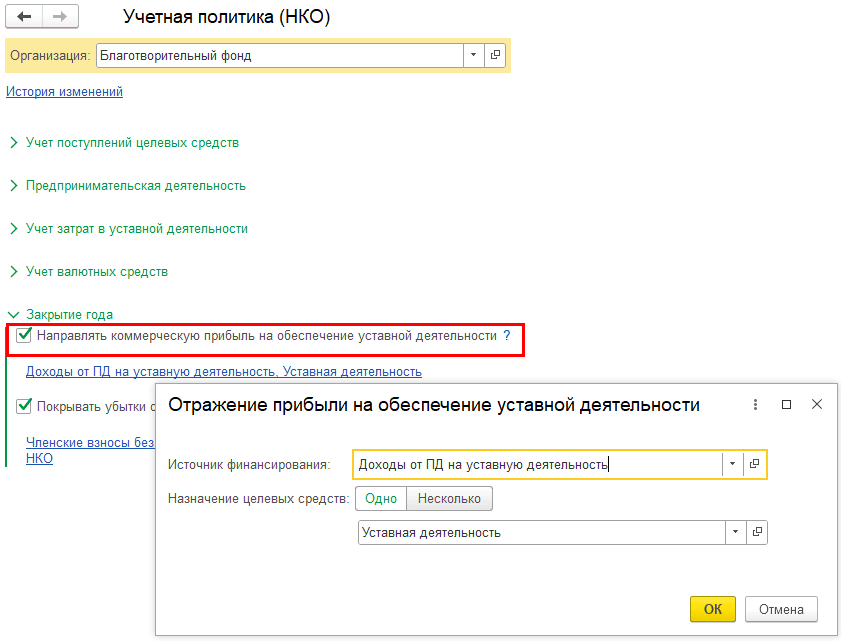This screenshot has height=642, width=841.
Task: Expand the Учет поступлений целевых средств section
Action: [x=132, y=143]
